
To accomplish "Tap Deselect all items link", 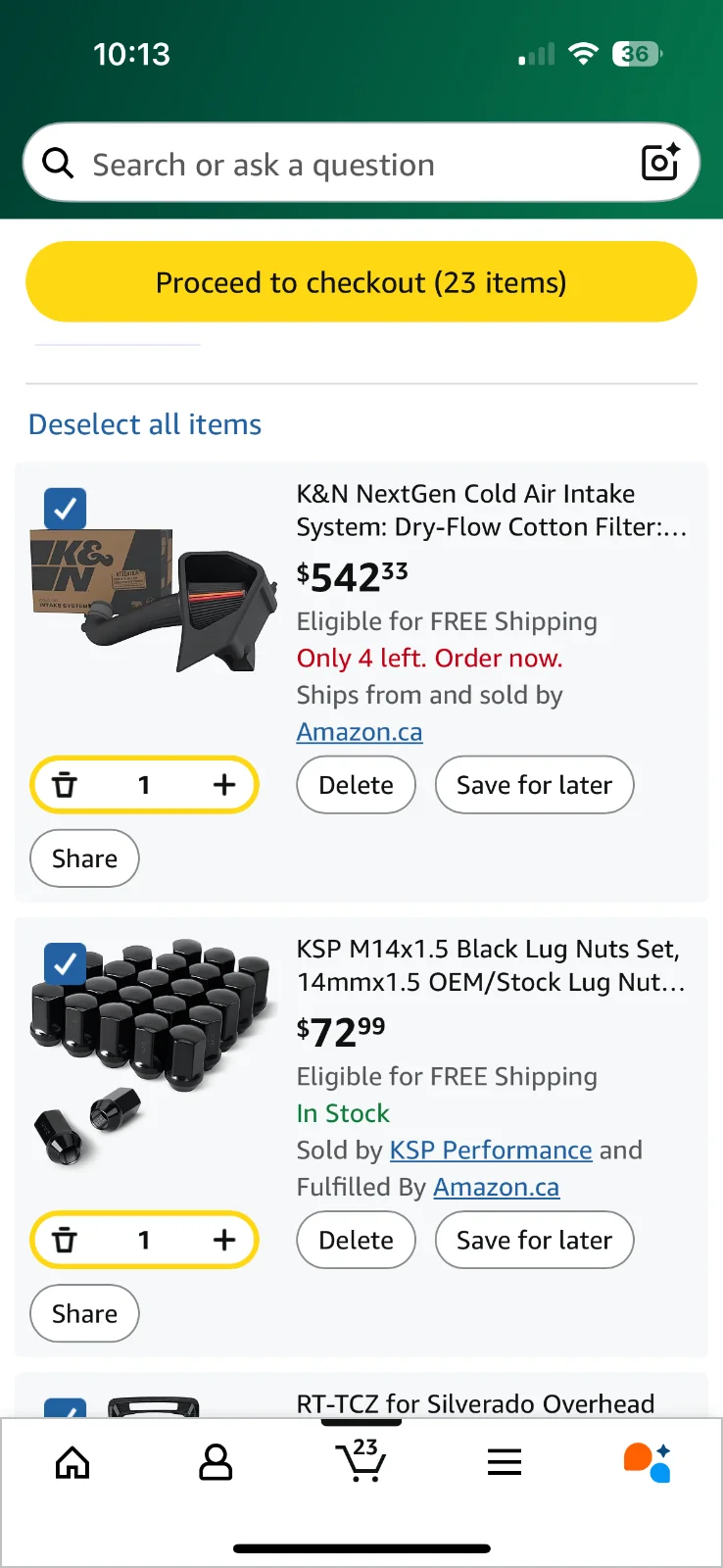I will tap(145, 424).
